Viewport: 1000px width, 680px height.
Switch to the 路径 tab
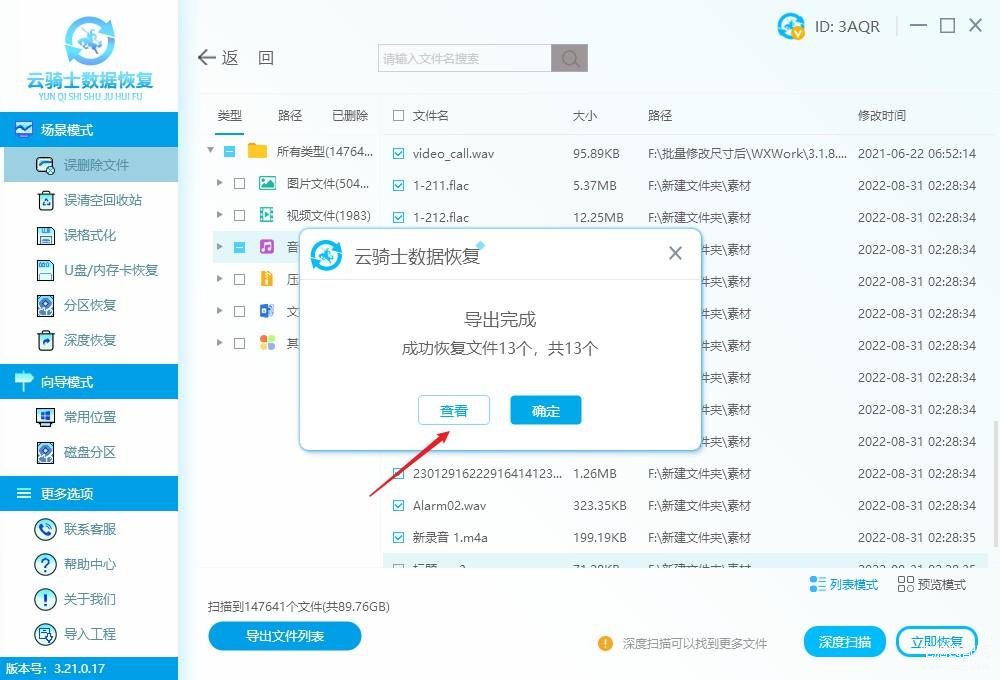290,115
